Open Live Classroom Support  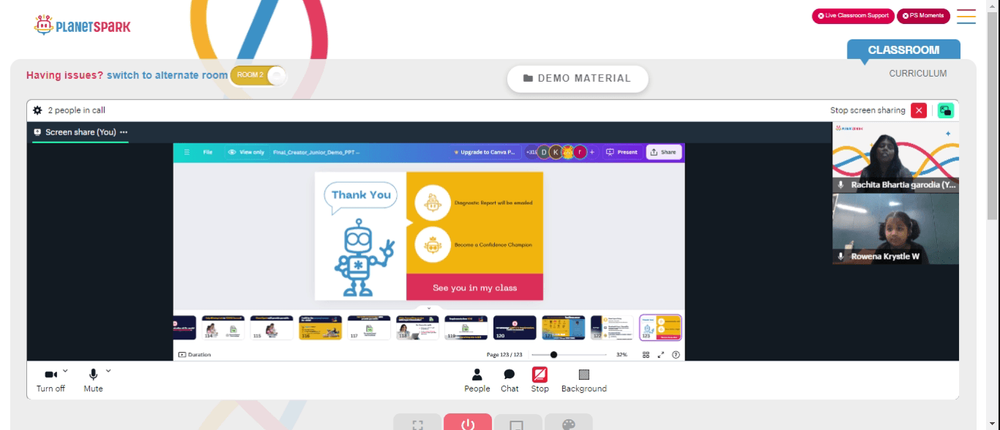click(x=853, y=16)
